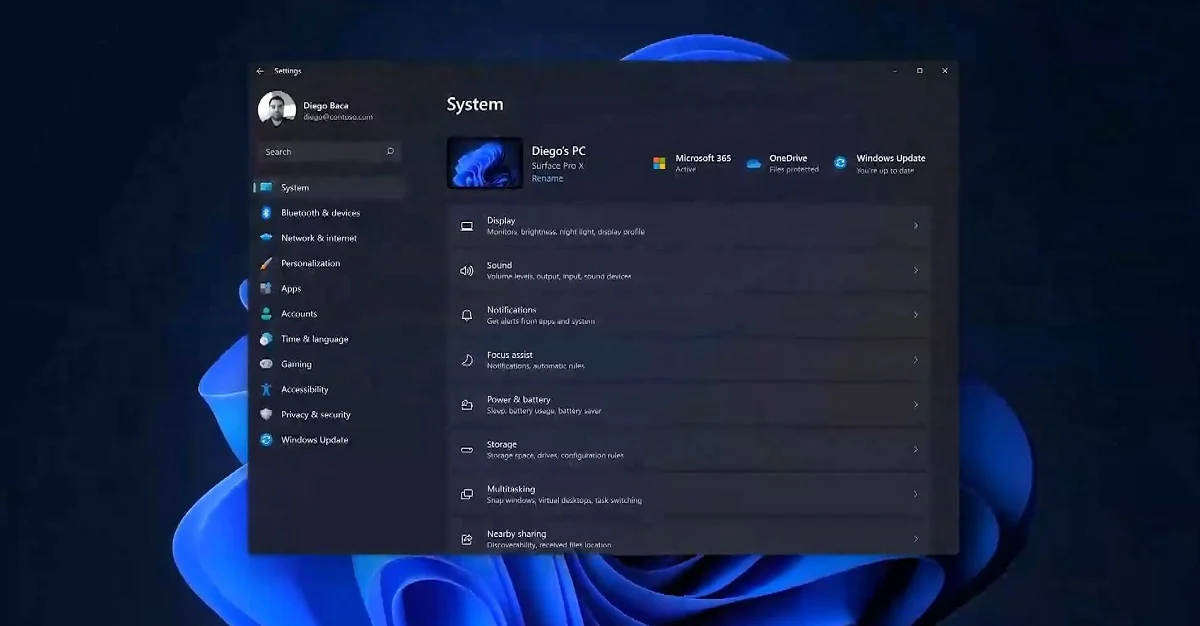Click the Storage drive icon
This screenshot has height=626, width=1200.
pos(467,450)
